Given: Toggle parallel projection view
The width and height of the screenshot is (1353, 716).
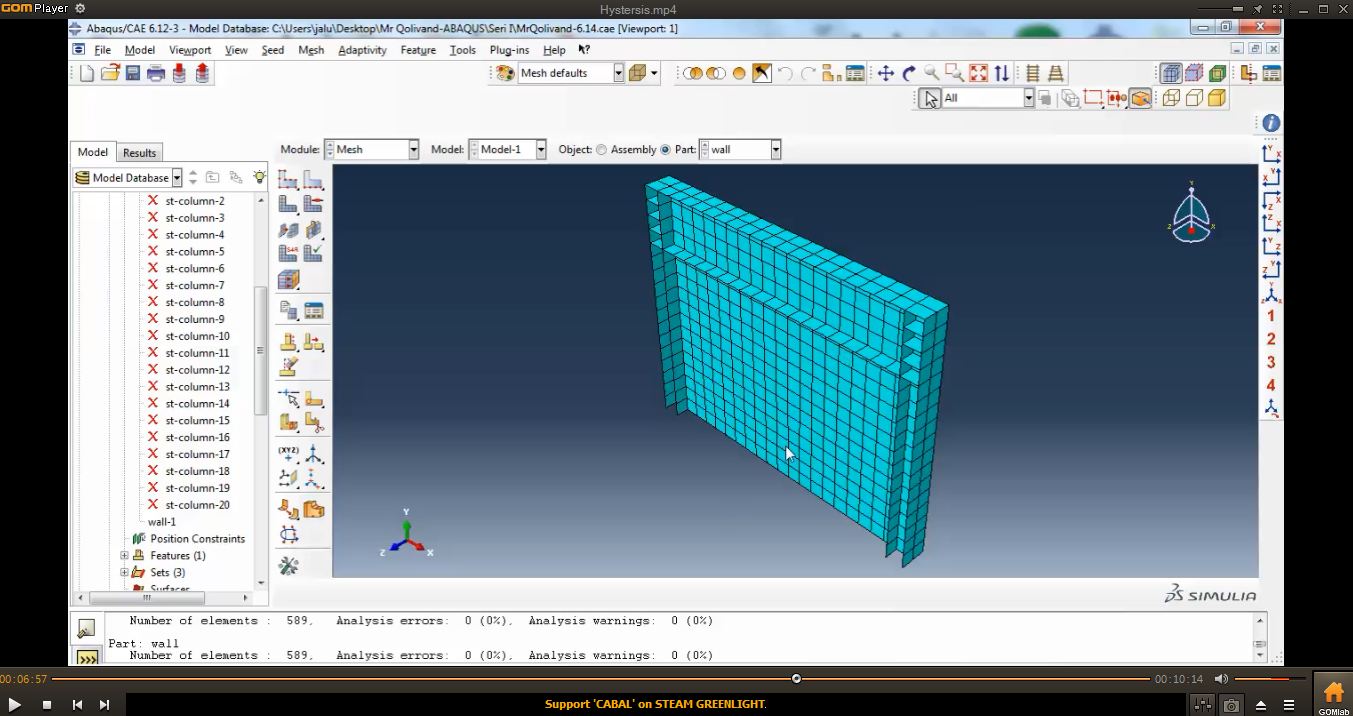Looking at the screenshot, I should click(1032, 73).
